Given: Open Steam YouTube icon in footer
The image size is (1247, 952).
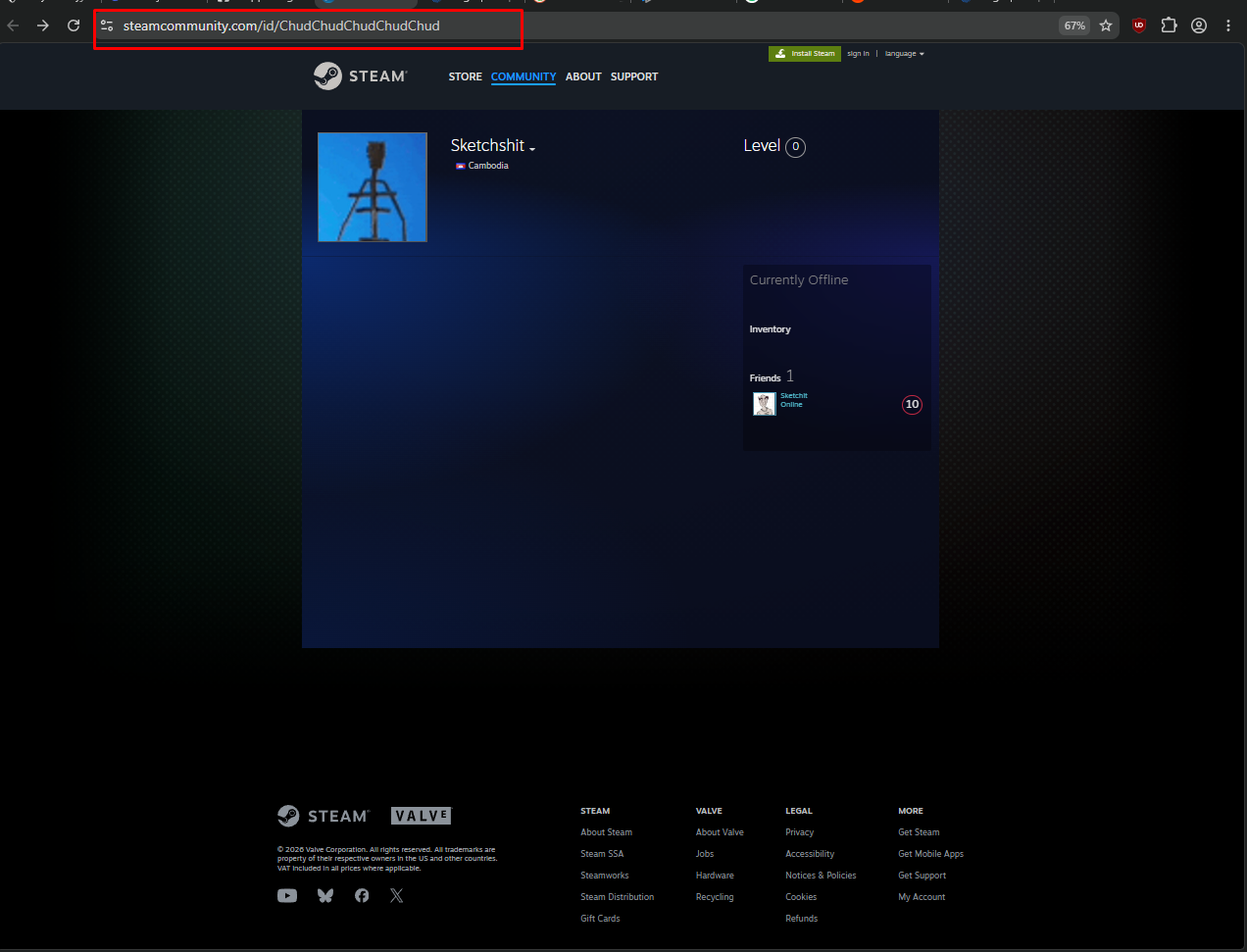Looking at the screenshot, I should point(287,895).
